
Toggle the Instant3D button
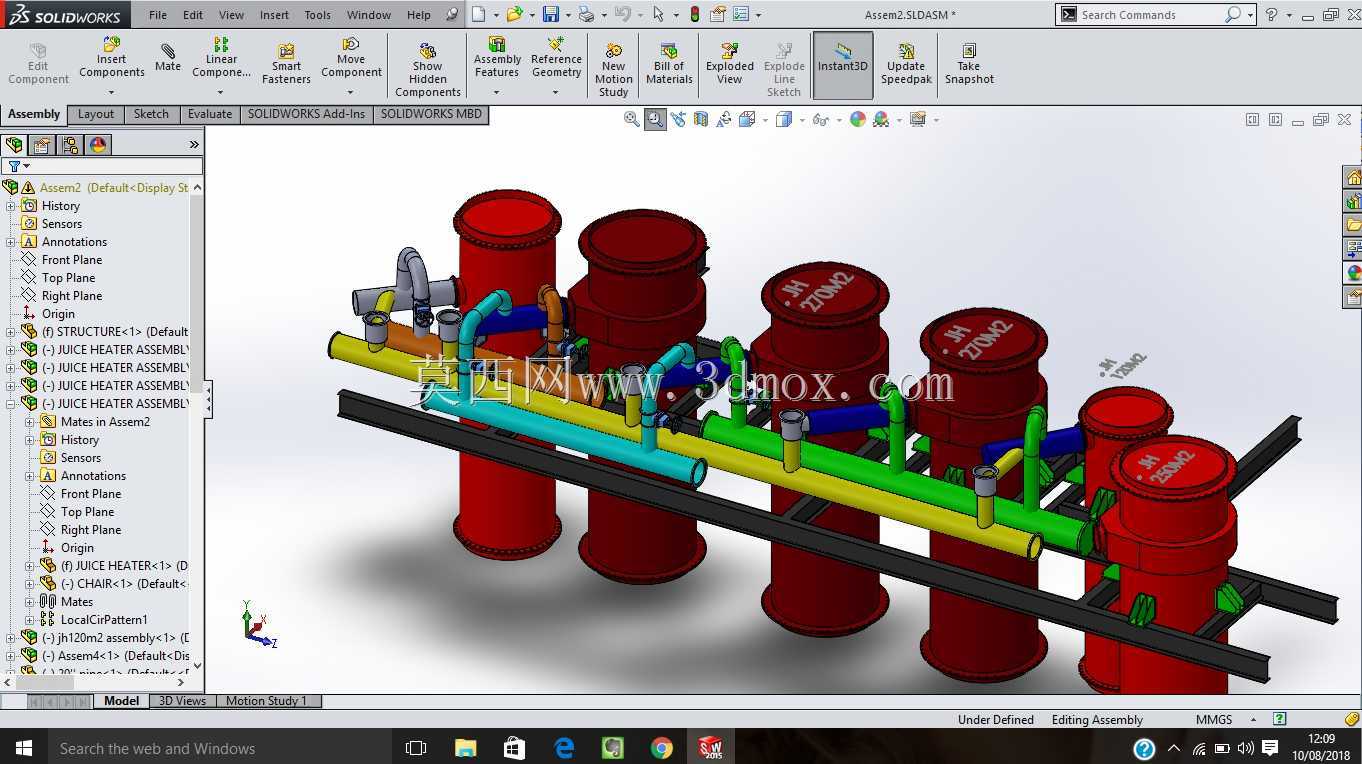tap(843, 65)
